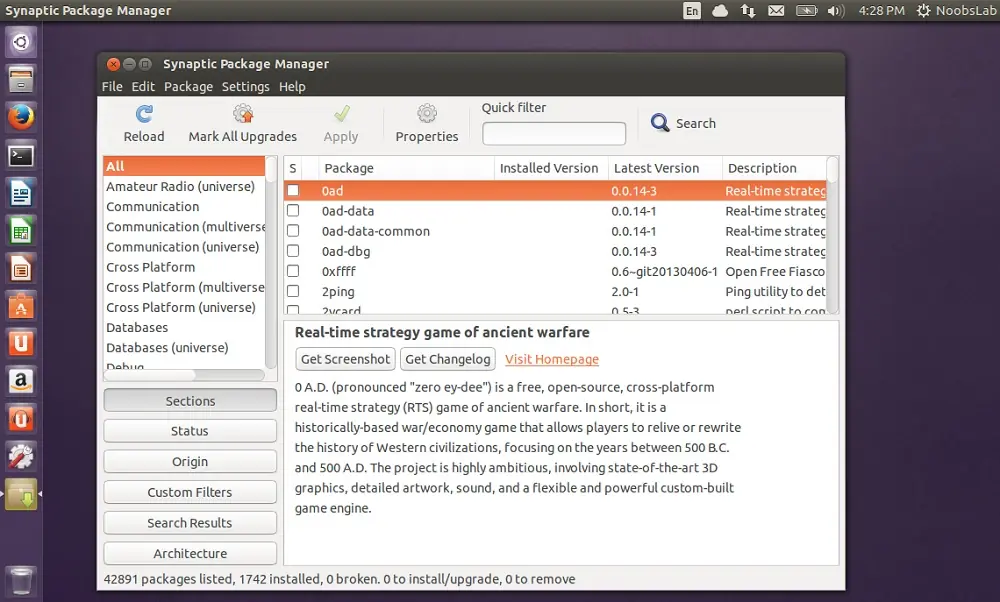Viewport: 1000px width, 602px height.
Task: Open Ubuntu Software Center dock icon
Action: pos(21,307)
